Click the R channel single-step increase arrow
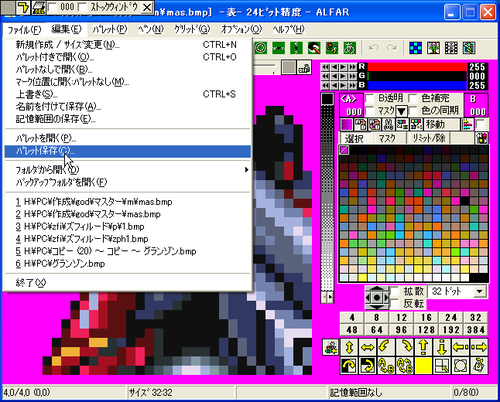The image size is (500, 402). click(343, 67)
